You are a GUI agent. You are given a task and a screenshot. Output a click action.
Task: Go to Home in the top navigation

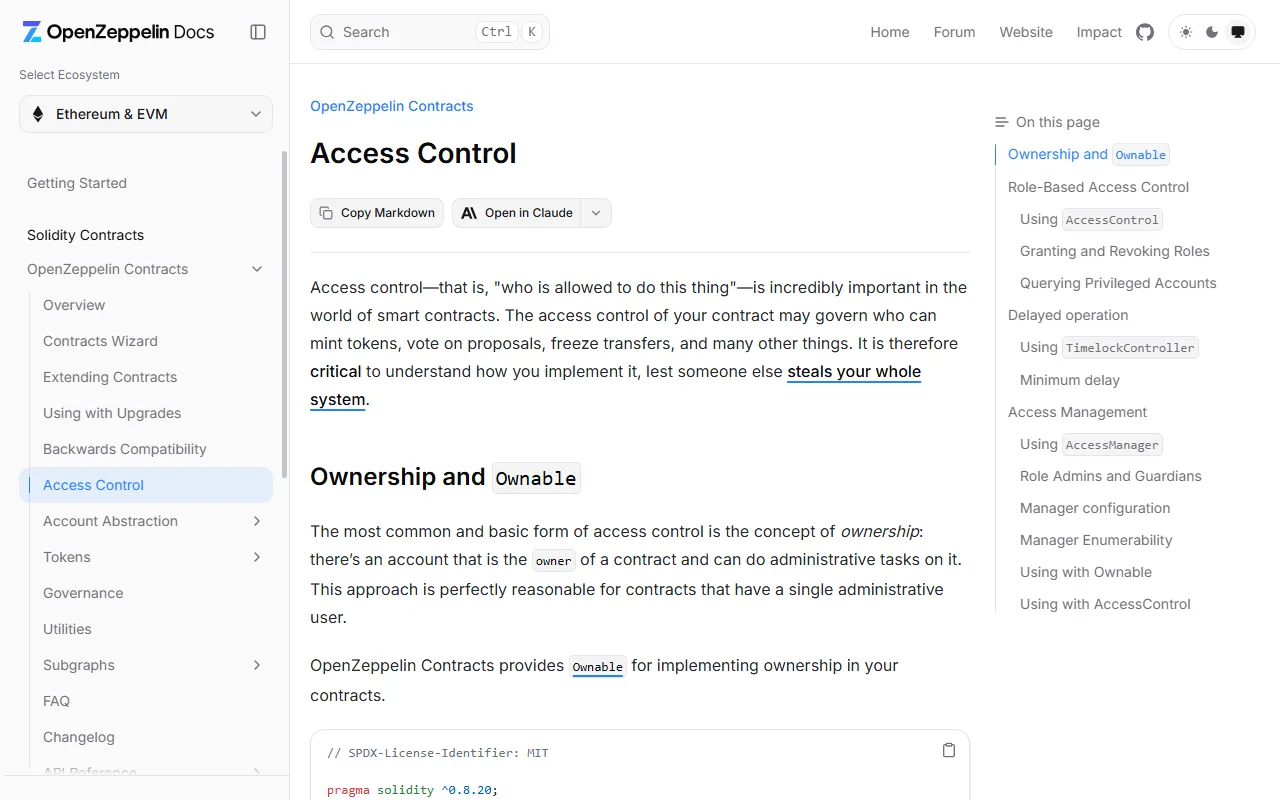pos(890,32)
